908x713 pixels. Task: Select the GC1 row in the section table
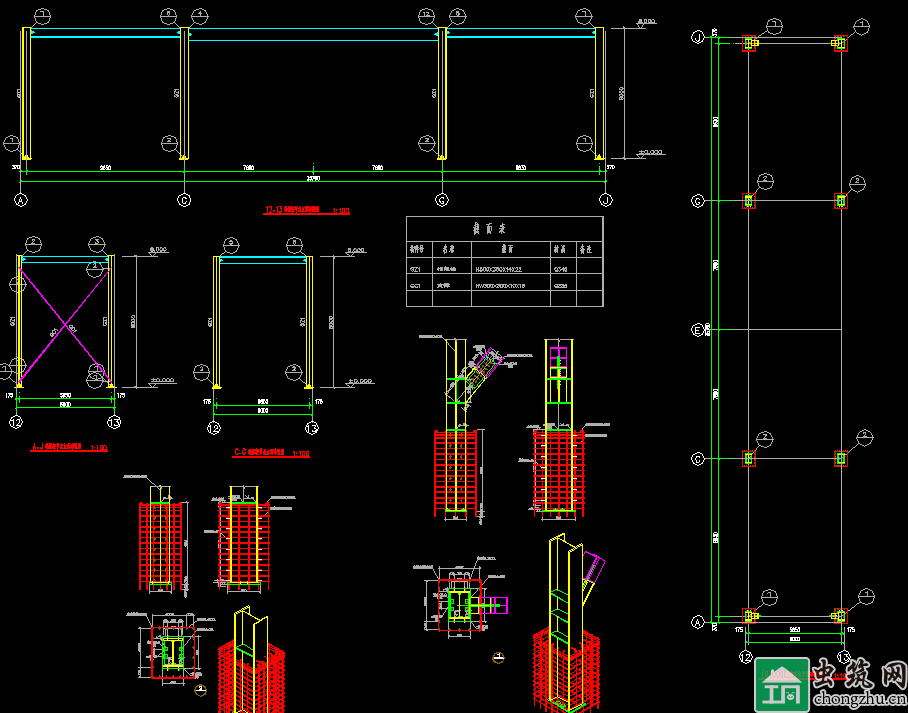click(505, 285)
